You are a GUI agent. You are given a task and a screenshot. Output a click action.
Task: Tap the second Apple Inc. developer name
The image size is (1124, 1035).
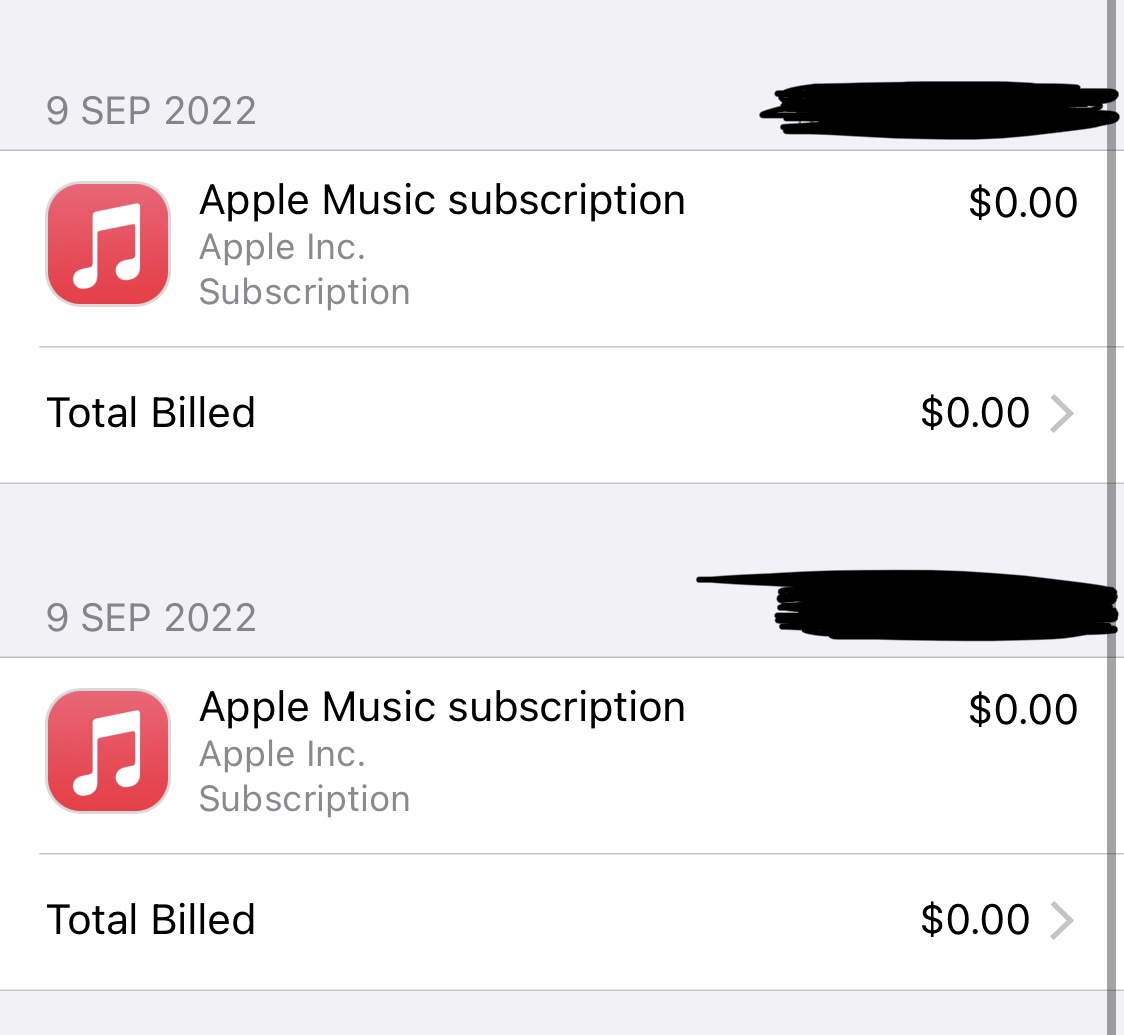282,754
